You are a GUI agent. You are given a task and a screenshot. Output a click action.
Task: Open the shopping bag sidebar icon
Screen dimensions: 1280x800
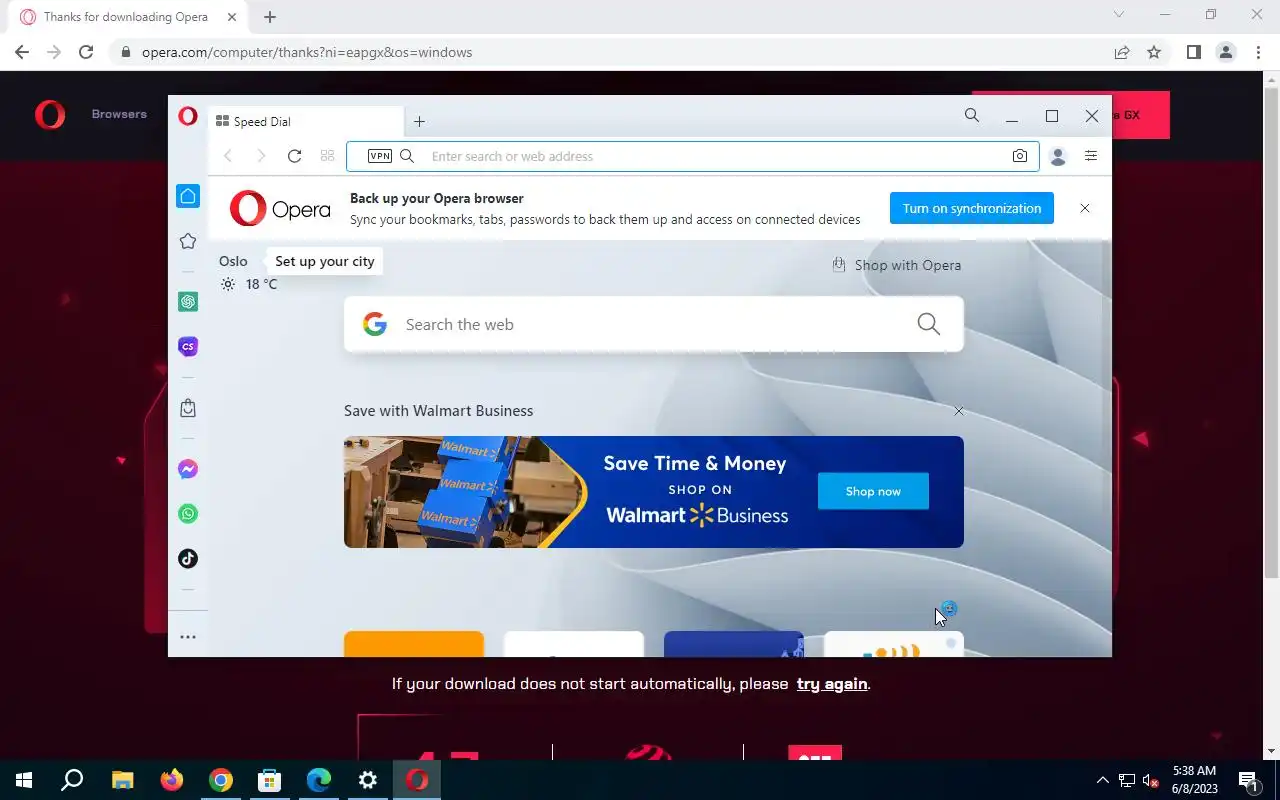point(188,408)
